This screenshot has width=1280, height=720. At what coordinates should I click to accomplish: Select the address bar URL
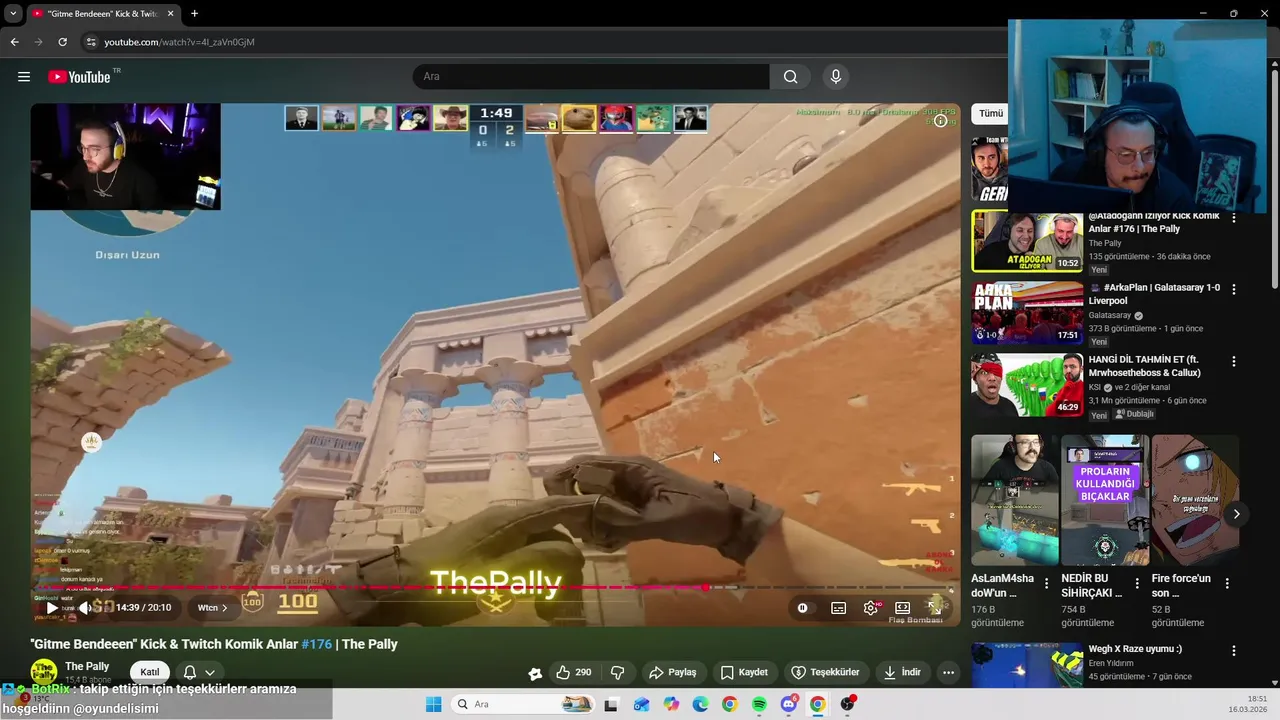(x=180, y=42)
